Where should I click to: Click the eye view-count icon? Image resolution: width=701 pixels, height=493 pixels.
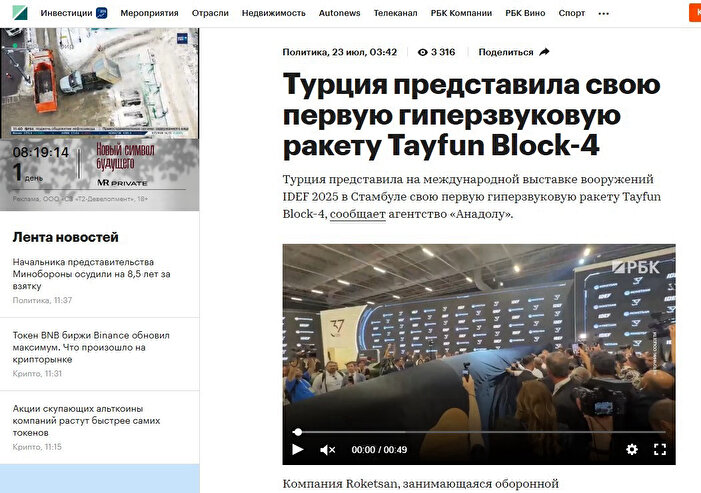[x=422, y=52]
